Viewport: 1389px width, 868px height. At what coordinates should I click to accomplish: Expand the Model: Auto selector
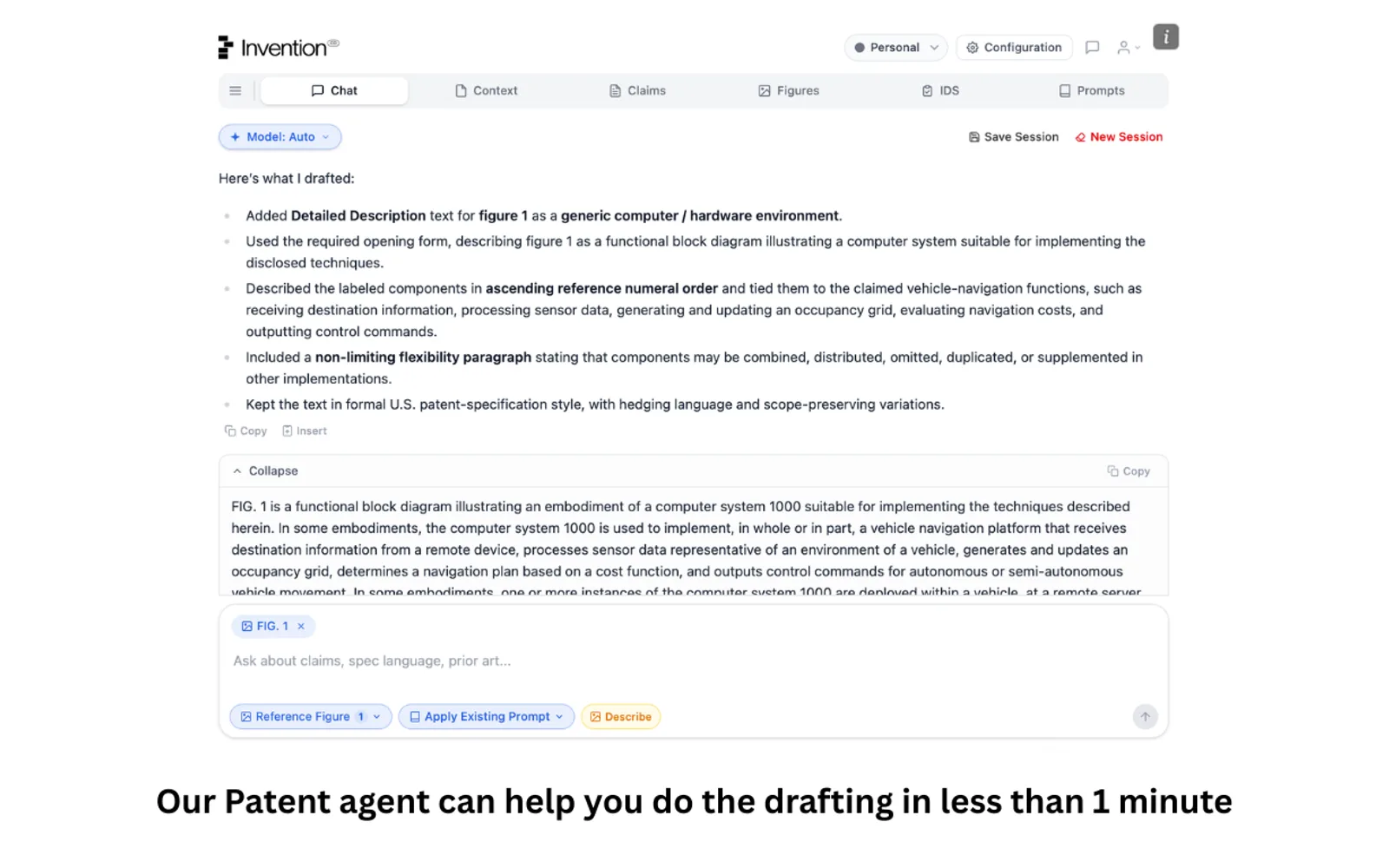coord(280,137)
